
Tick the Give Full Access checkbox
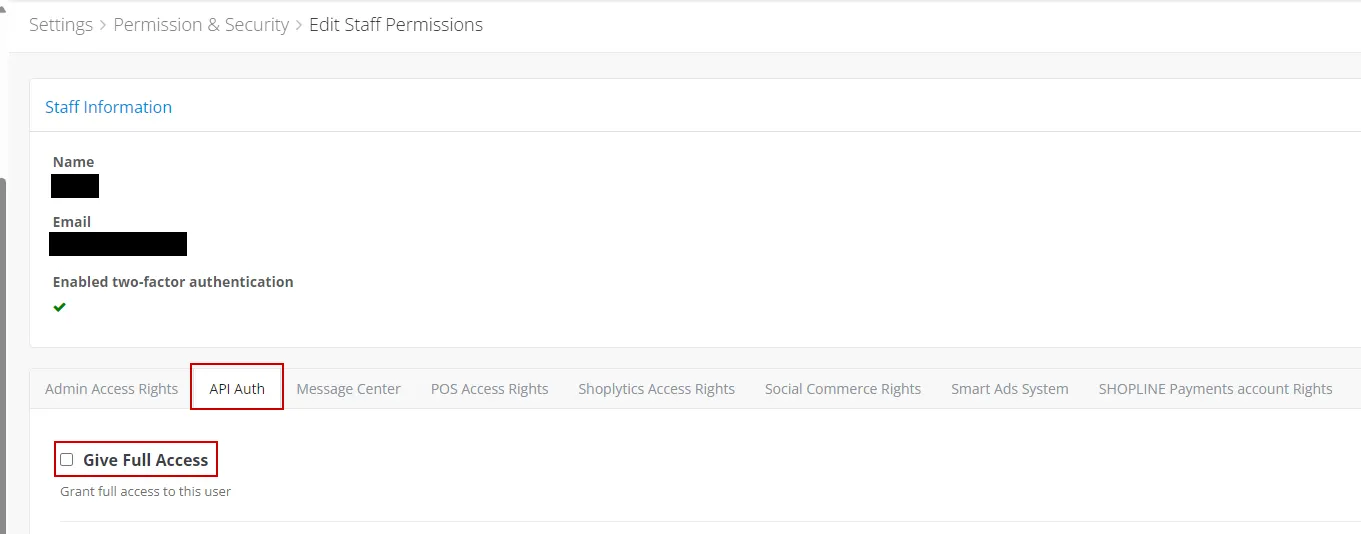67,460
